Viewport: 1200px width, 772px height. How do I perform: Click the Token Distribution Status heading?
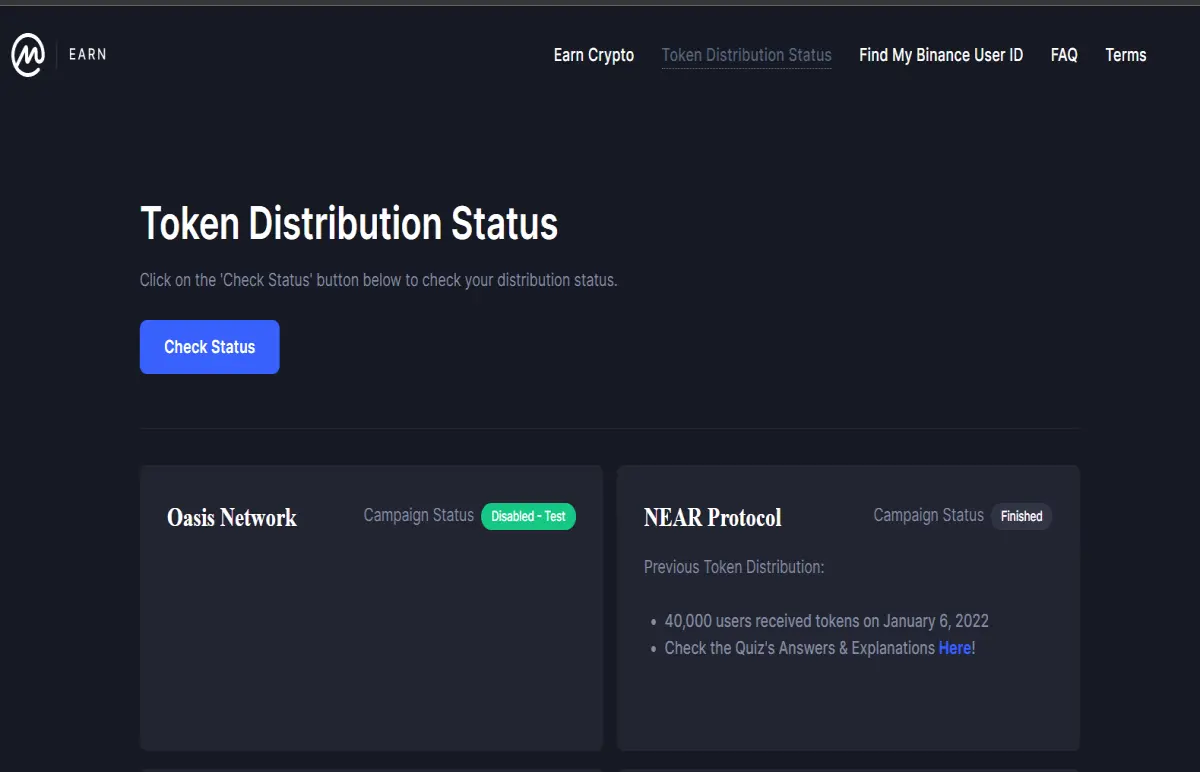click(x=349, y=223)
